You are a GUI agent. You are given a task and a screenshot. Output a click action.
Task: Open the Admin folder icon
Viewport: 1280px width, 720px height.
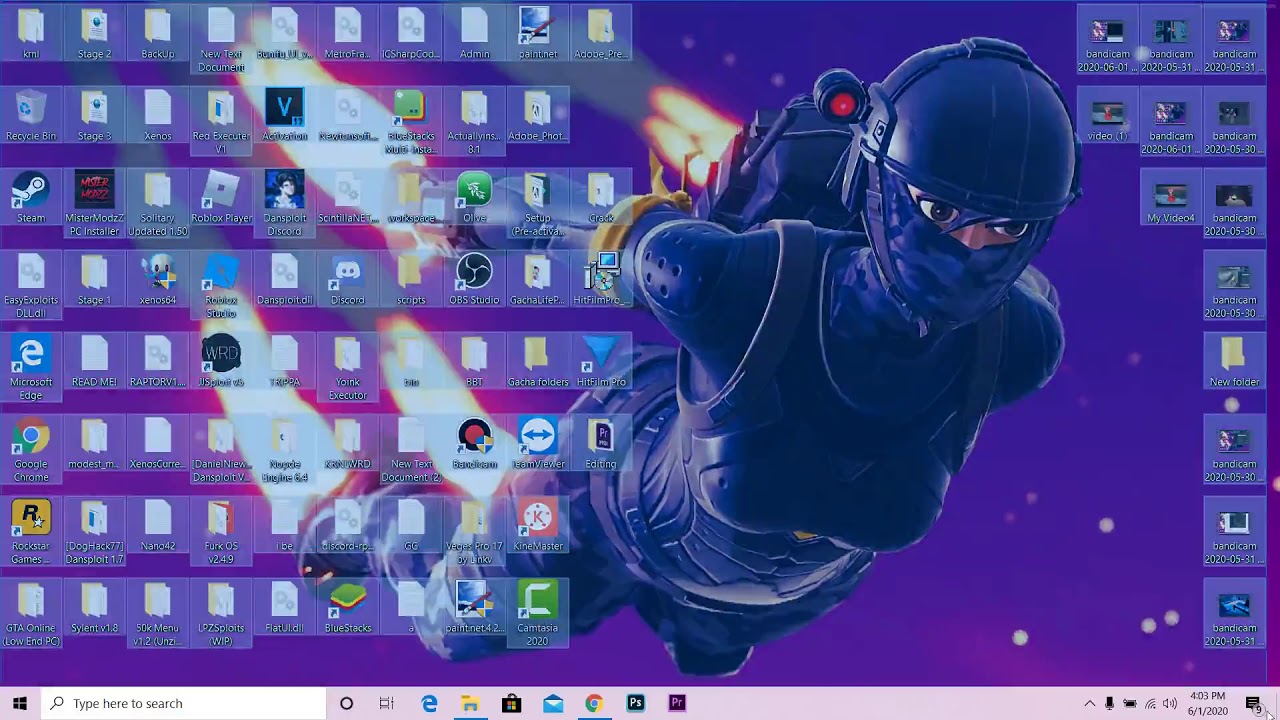tap(474, 33)
